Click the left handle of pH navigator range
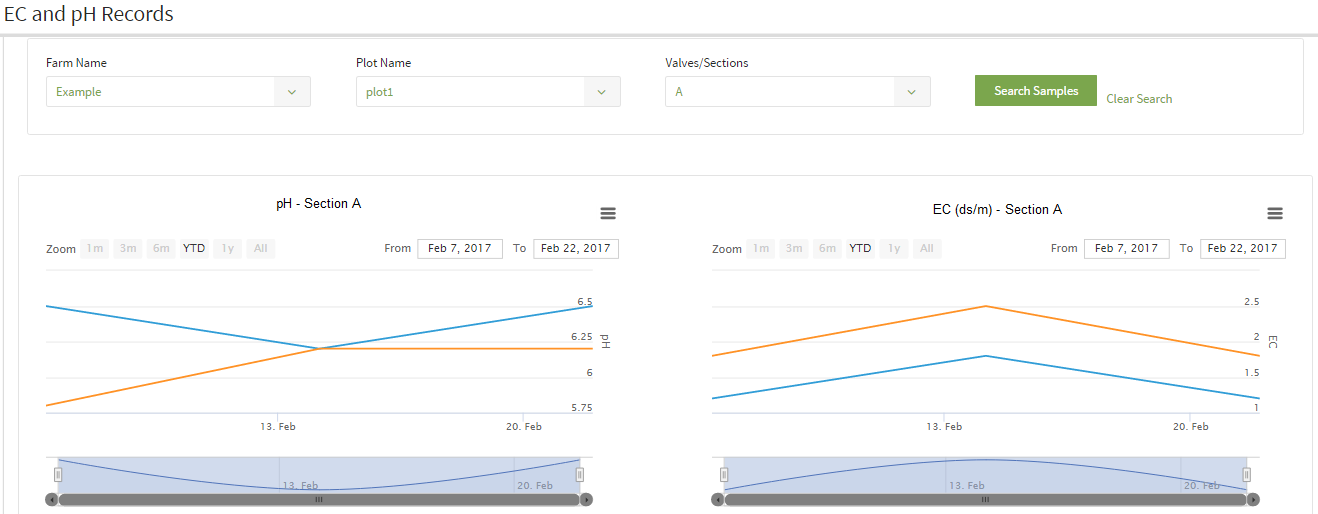 tap(58, 474)
